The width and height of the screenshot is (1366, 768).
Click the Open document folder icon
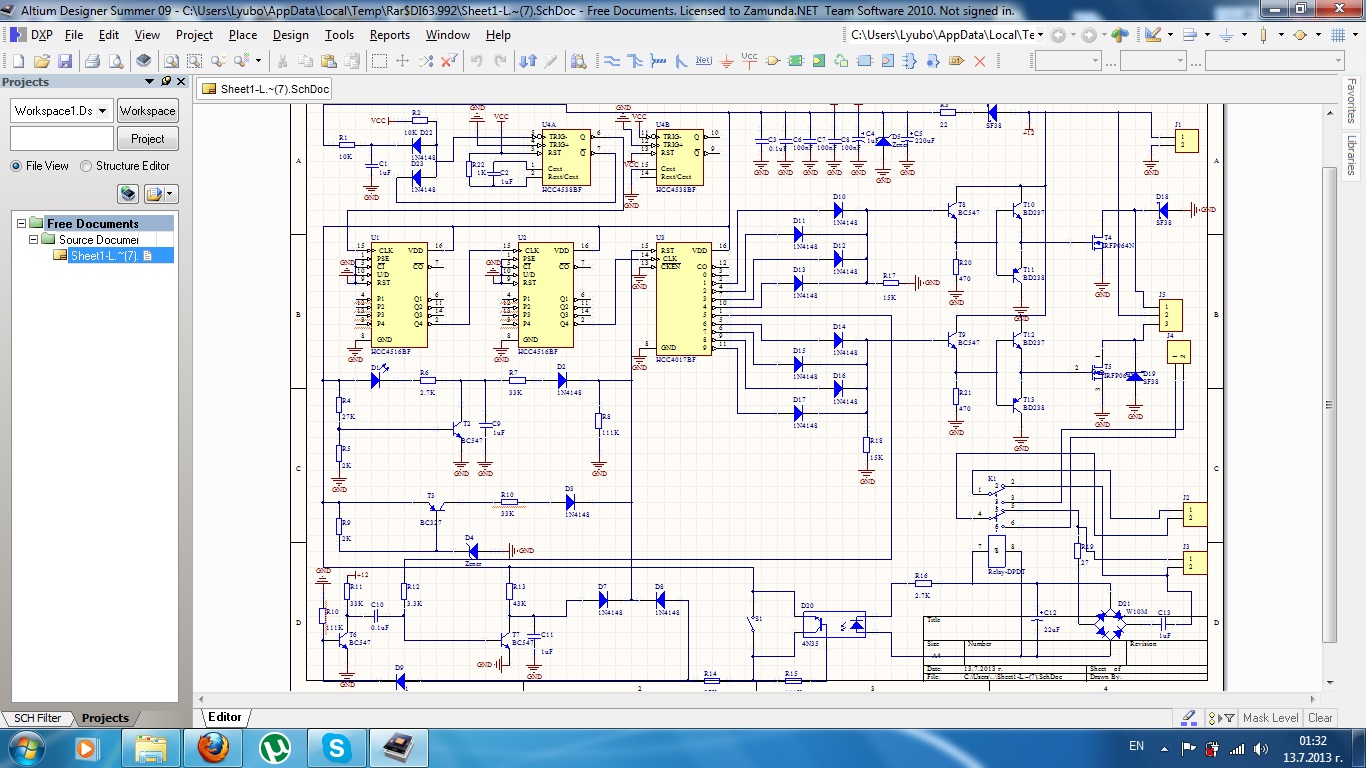[41, 61]
